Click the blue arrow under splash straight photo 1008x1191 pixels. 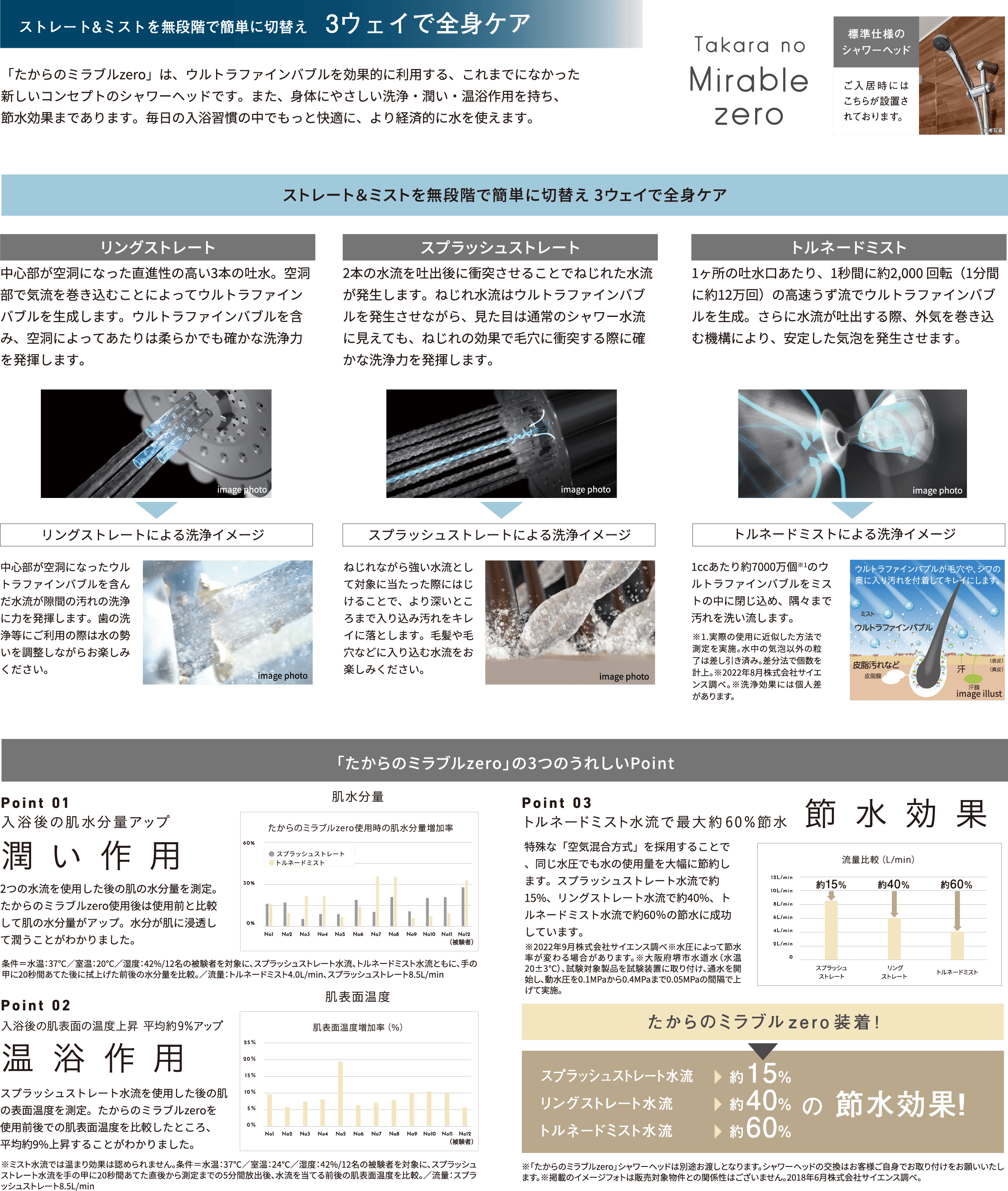[x=501, y=510]
